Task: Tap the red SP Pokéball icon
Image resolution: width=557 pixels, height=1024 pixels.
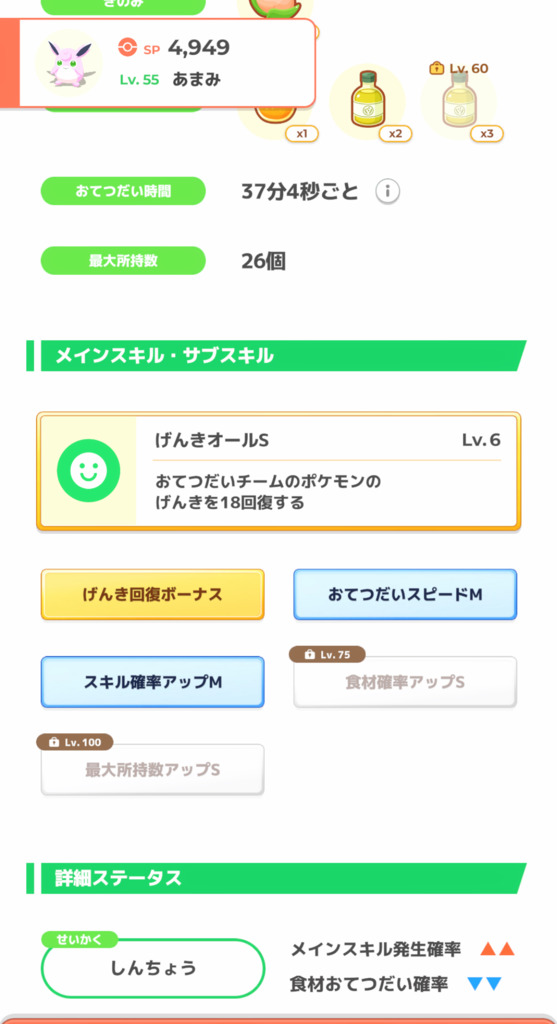Action: pyautogui.click(x=127, y=47)
